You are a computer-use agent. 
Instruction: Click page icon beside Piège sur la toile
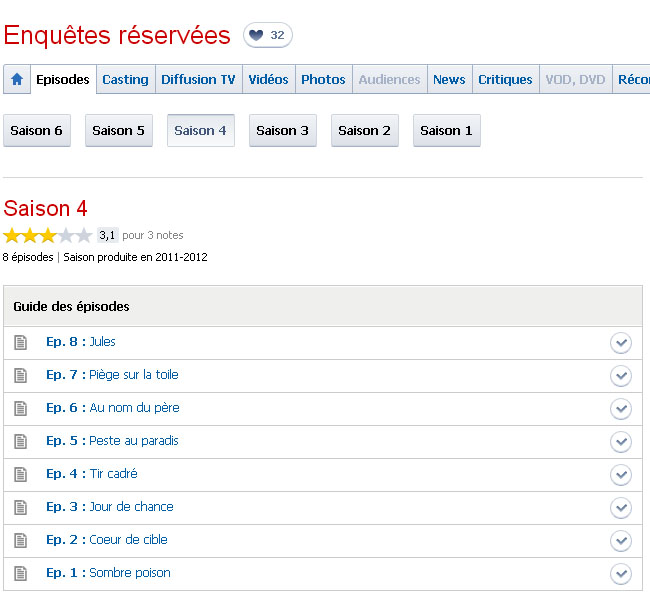click(x=21, y=375)
